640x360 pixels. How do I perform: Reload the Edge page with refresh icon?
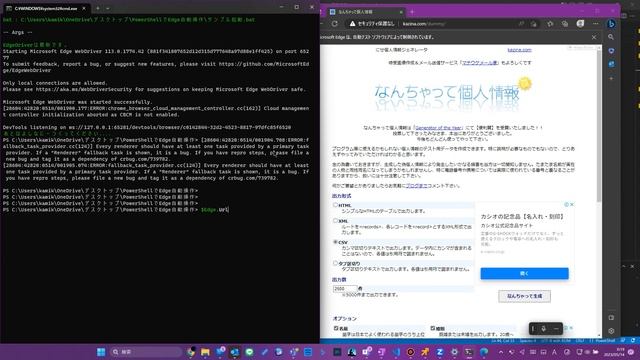(x=335, y=24)
